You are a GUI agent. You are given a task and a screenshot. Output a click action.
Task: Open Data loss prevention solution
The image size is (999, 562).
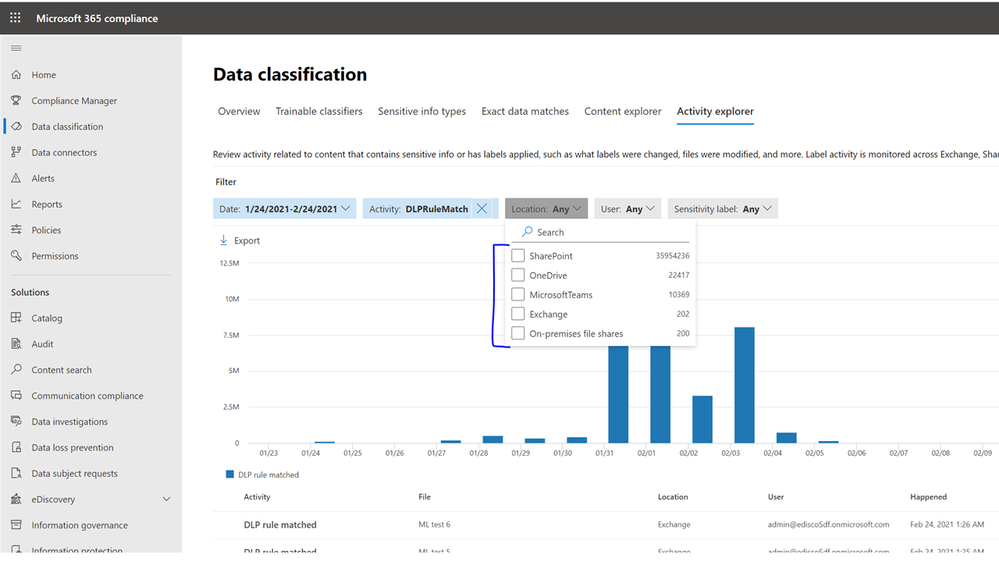(72, 447)
